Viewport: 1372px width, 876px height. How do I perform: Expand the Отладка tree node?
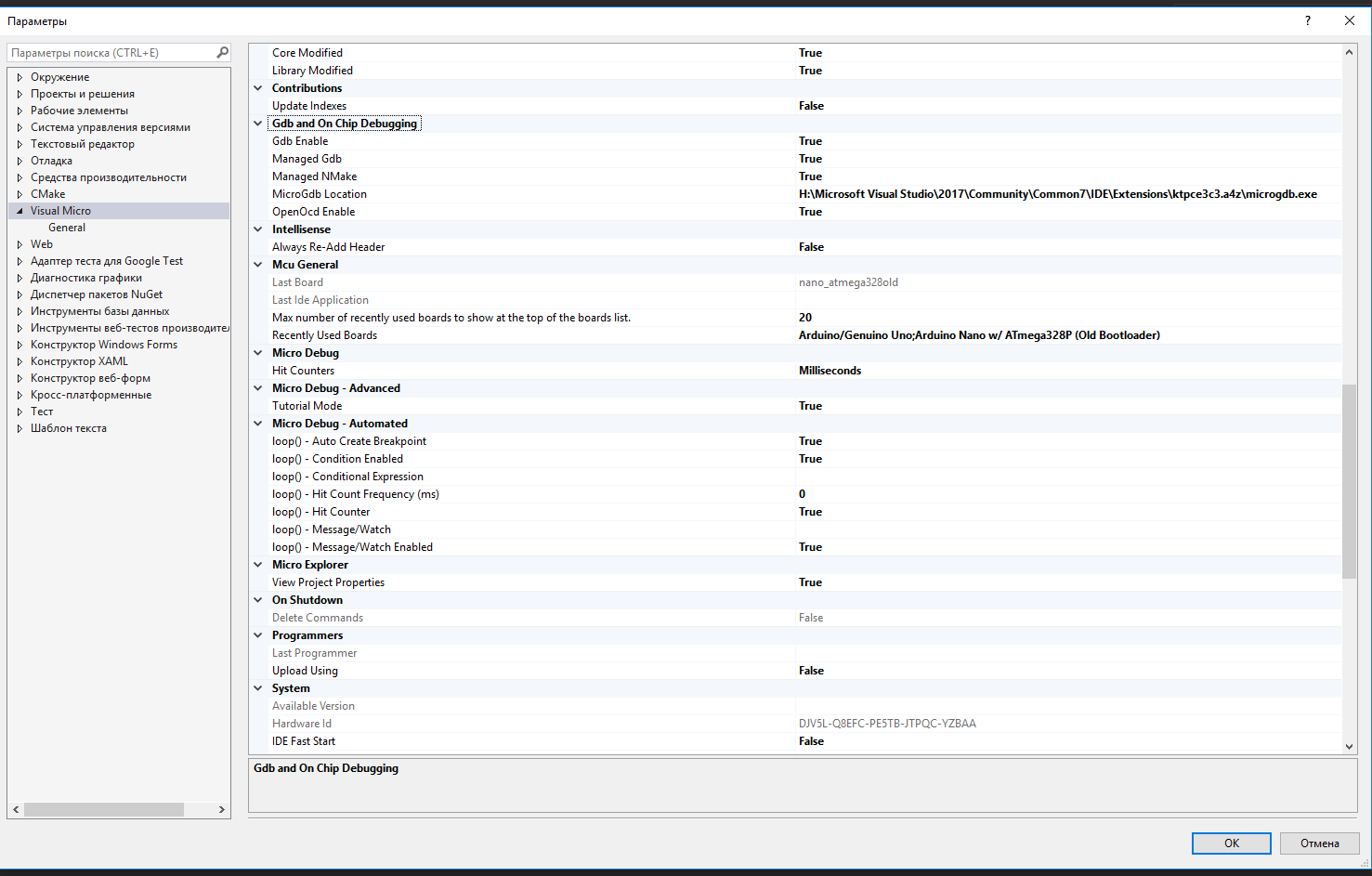pyautogui.click(x=20, y=161)
